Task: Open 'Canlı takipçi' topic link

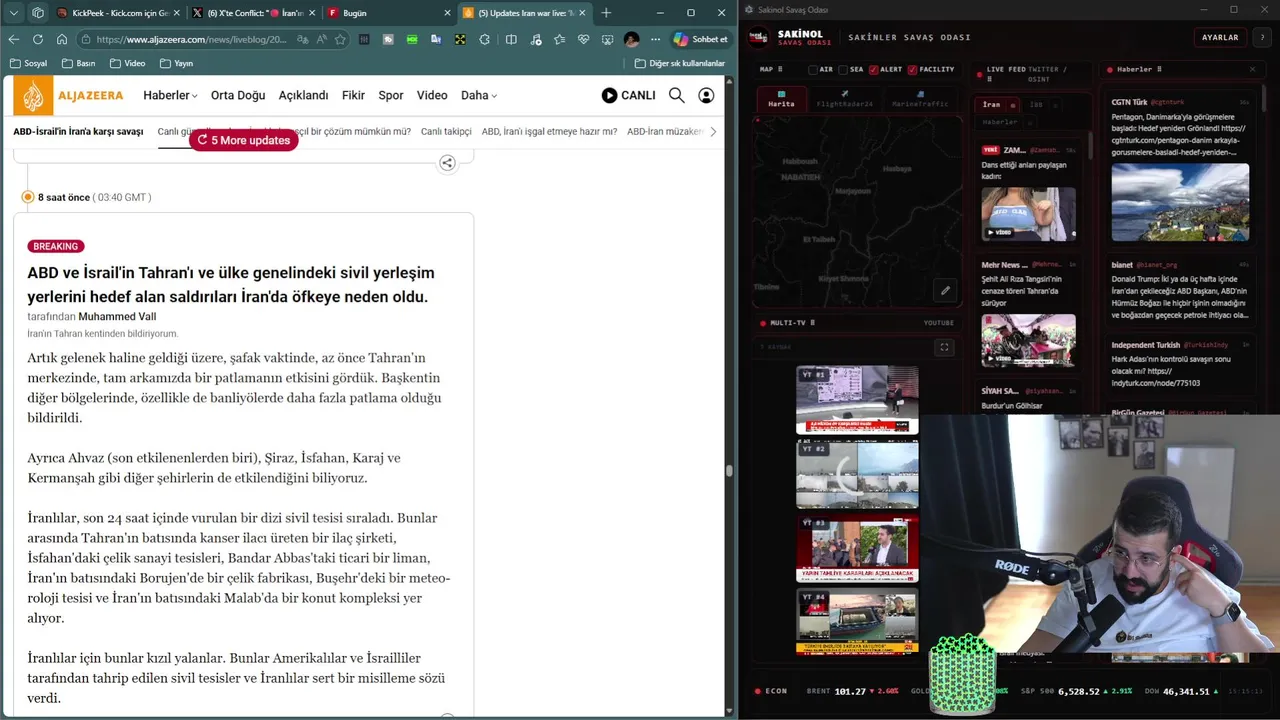Action: tap(446, 131)
